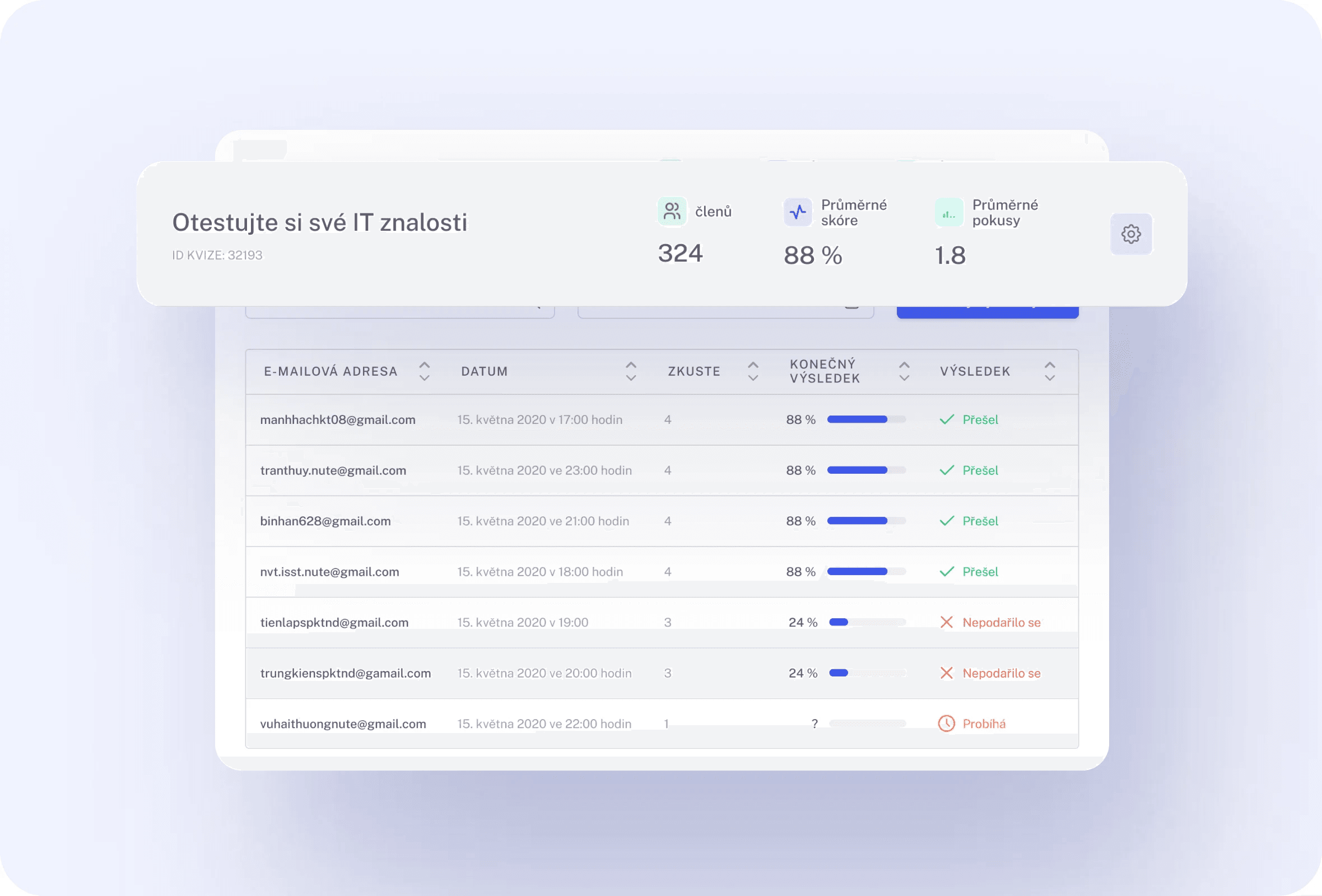Click score bar for manhhachkt08@gmail.com
The image size is (1322, 896).
coord(867,419)
